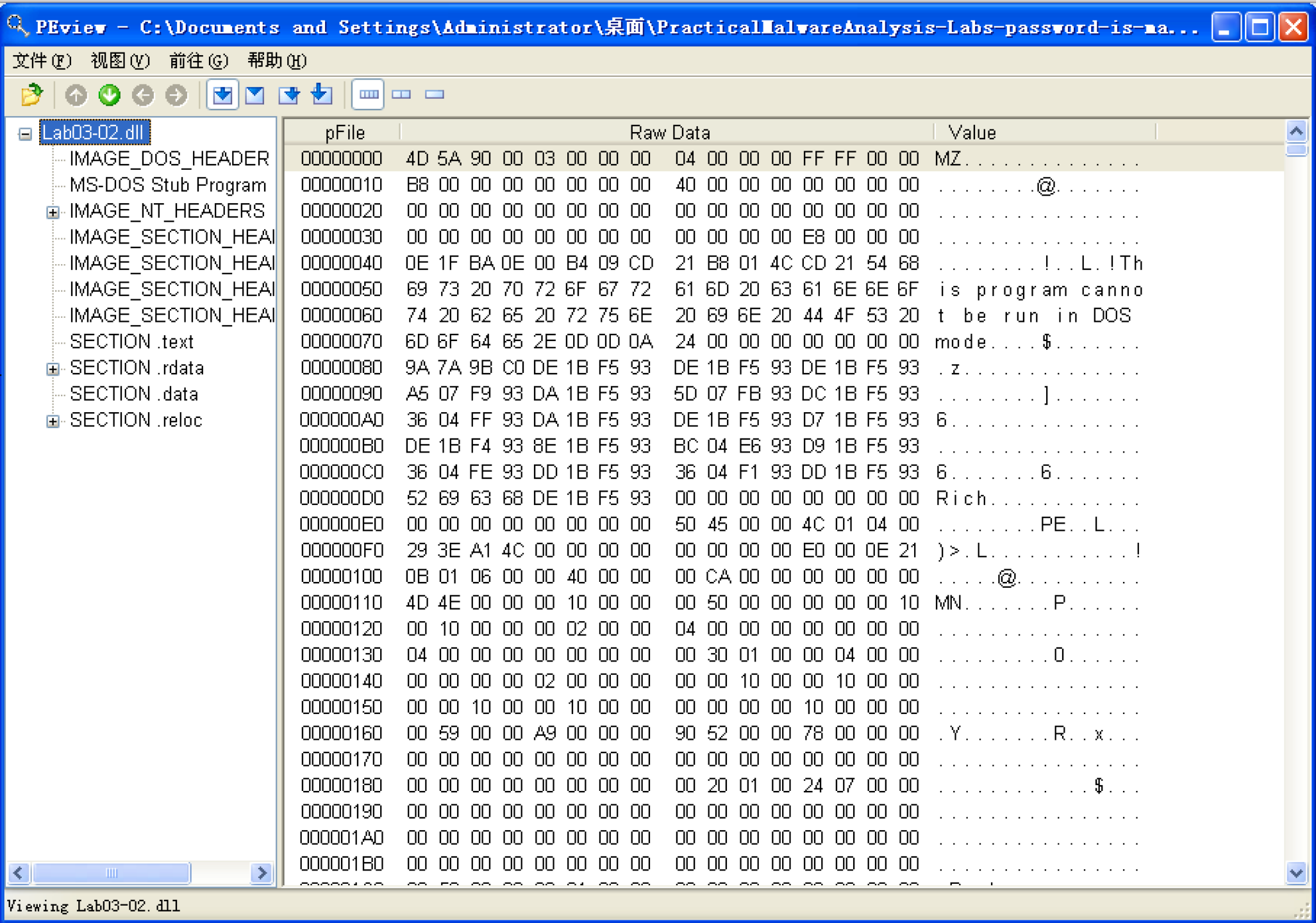Screen dimensions: 1316x923
Task: Open a file with the folder icon
Action: [31, 96]
